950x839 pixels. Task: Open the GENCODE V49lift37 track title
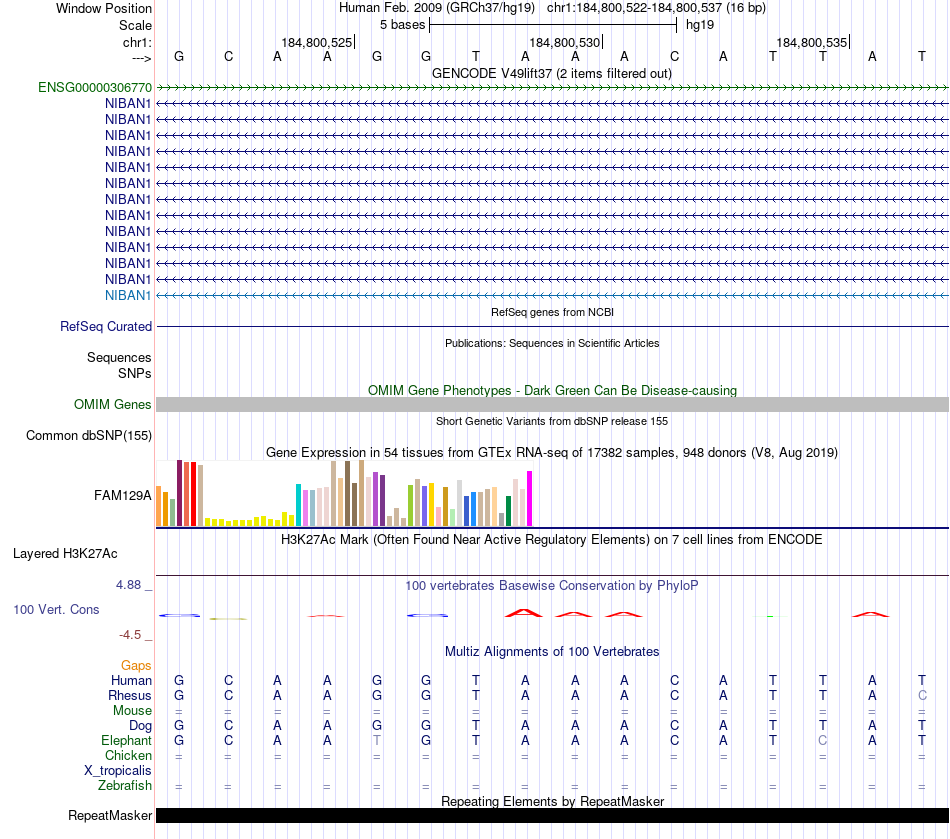pyautogui.click(x=552, y=73)
